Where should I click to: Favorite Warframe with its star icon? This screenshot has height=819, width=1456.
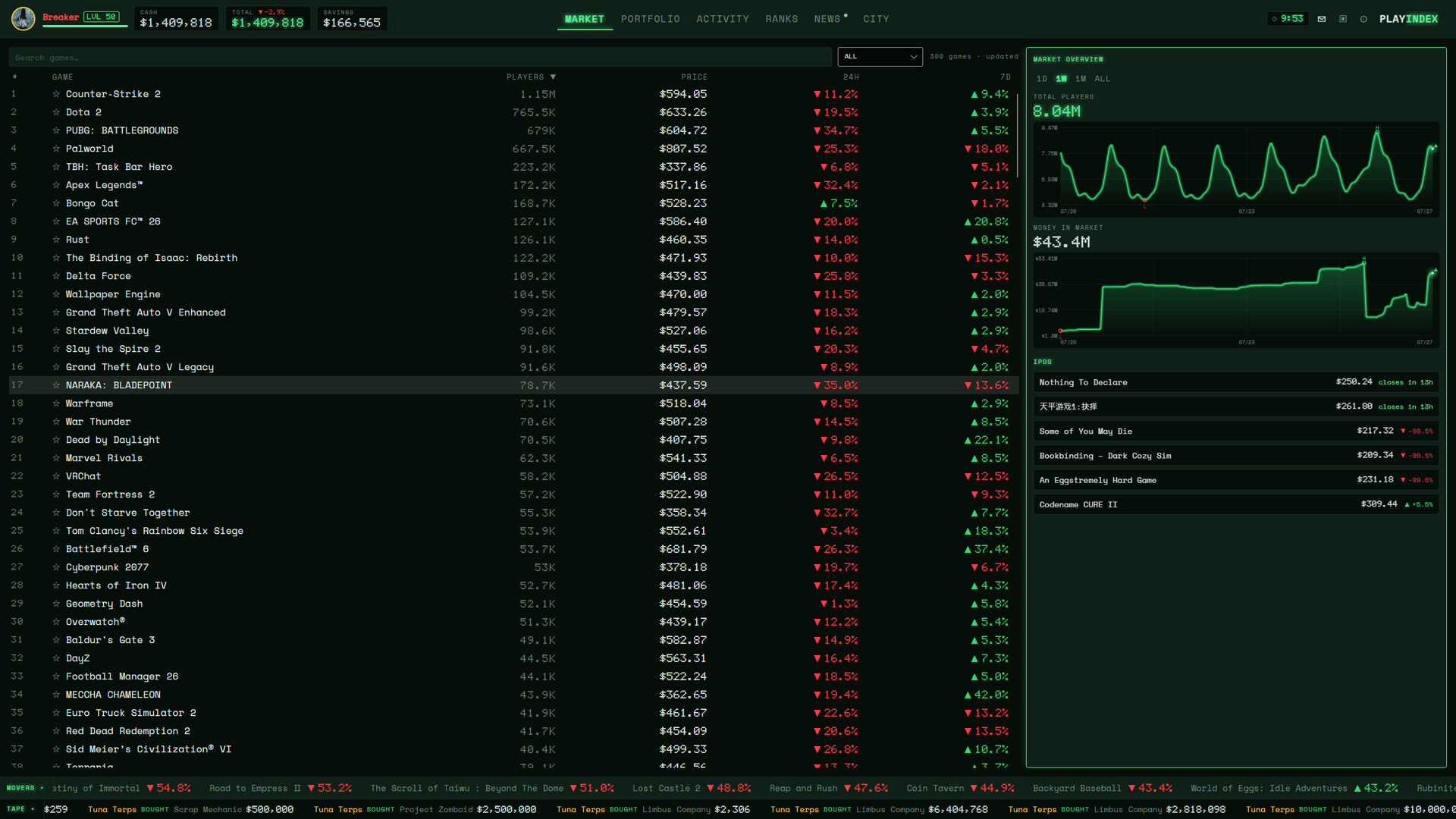56,403
